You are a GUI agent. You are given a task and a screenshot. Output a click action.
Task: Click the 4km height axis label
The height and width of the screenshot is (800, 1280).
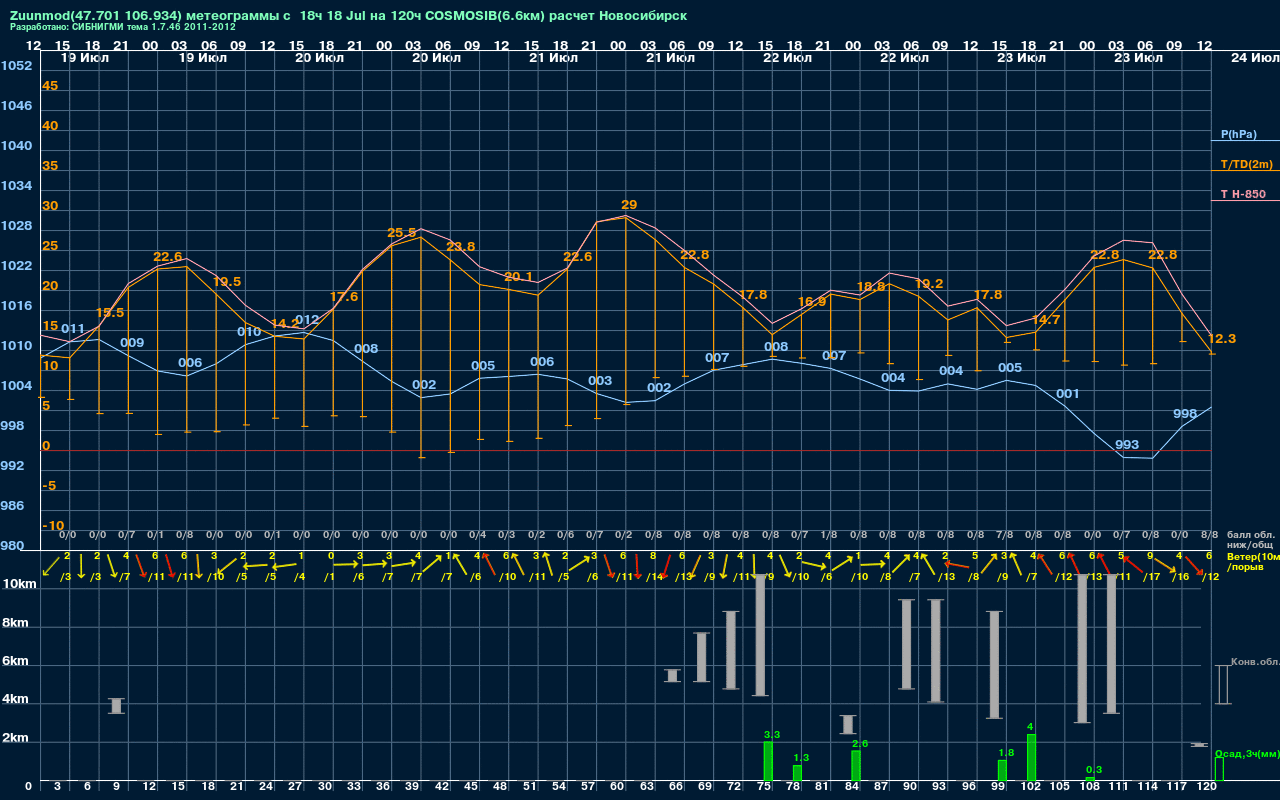(13, 701)
